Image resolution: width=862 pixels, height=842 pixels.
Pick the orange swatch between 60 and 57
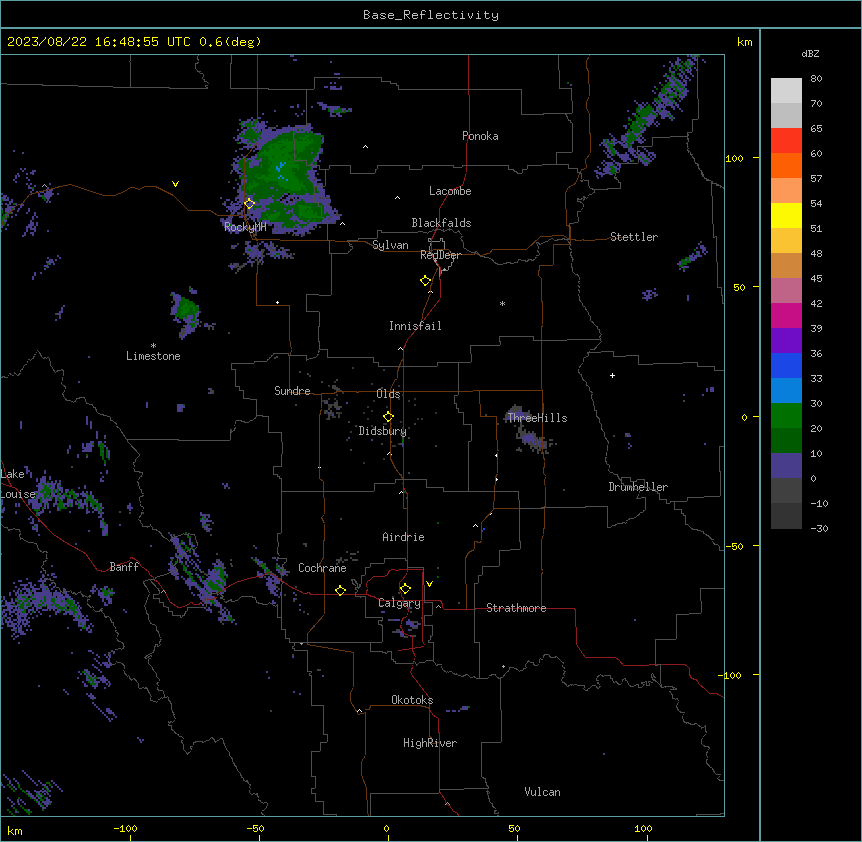click(x=786, y=165)
